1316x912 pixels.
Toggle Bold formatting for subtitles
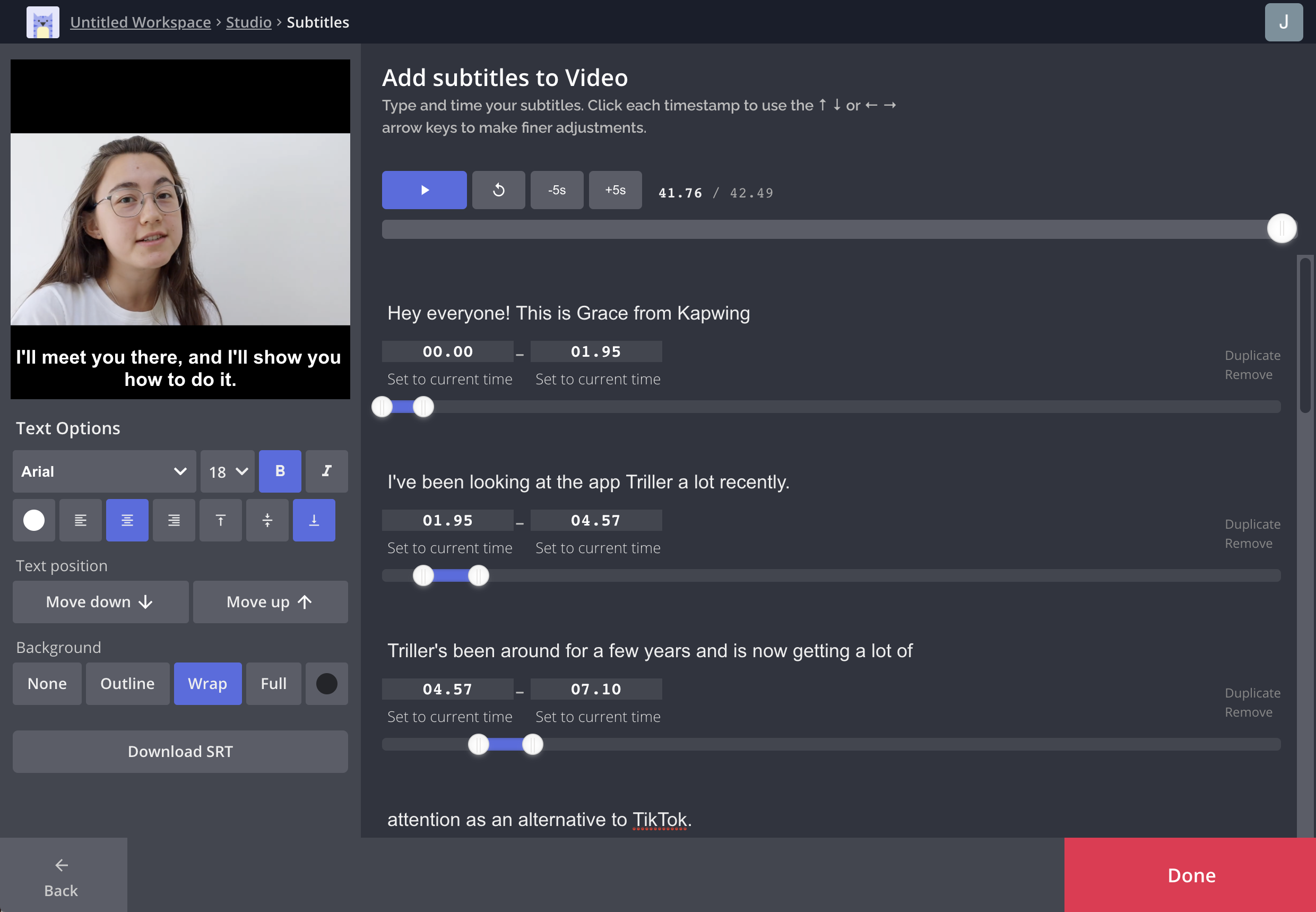(x=280, y=469)
